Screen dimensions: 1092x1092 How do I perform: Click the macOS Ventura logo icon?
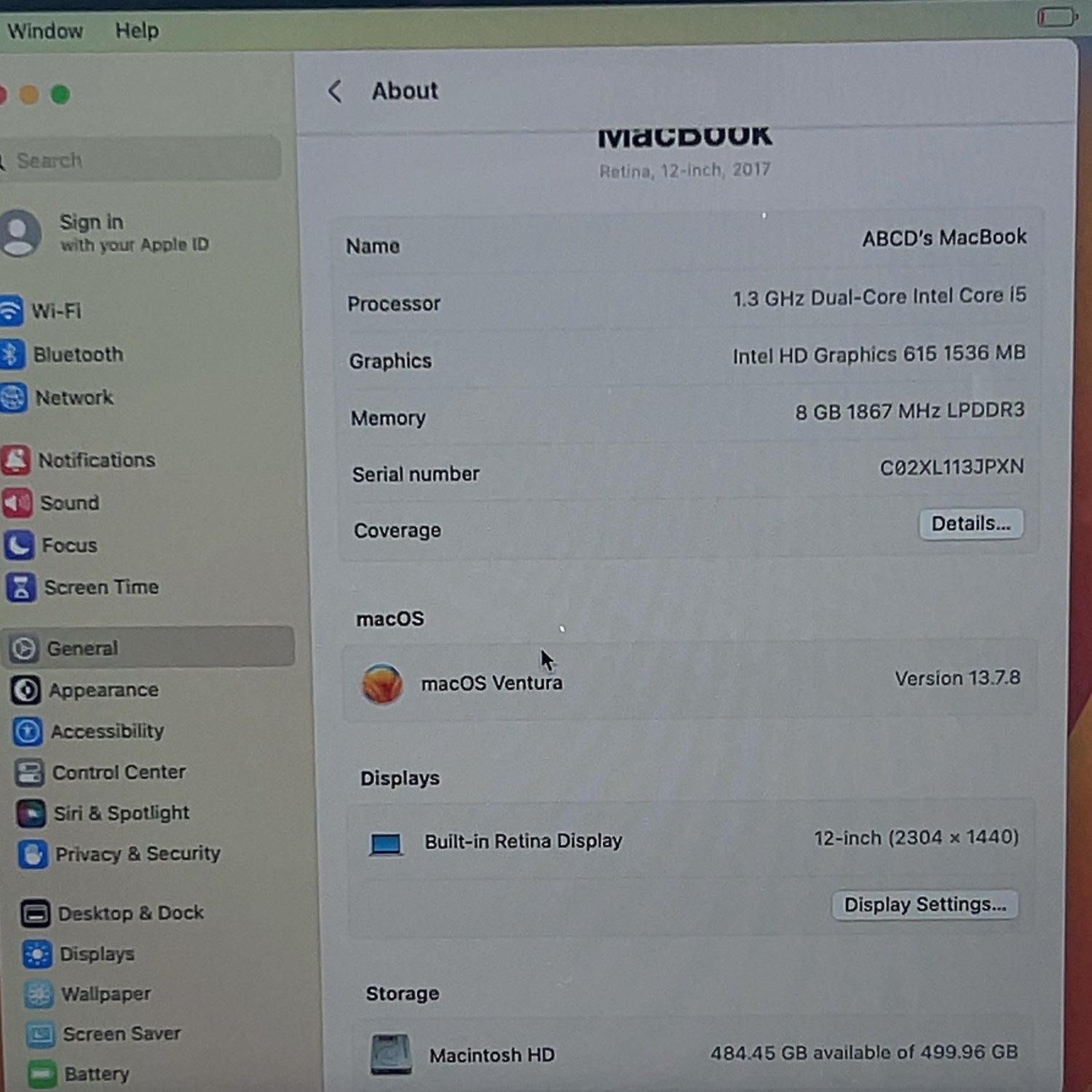(x=382, y=684)
